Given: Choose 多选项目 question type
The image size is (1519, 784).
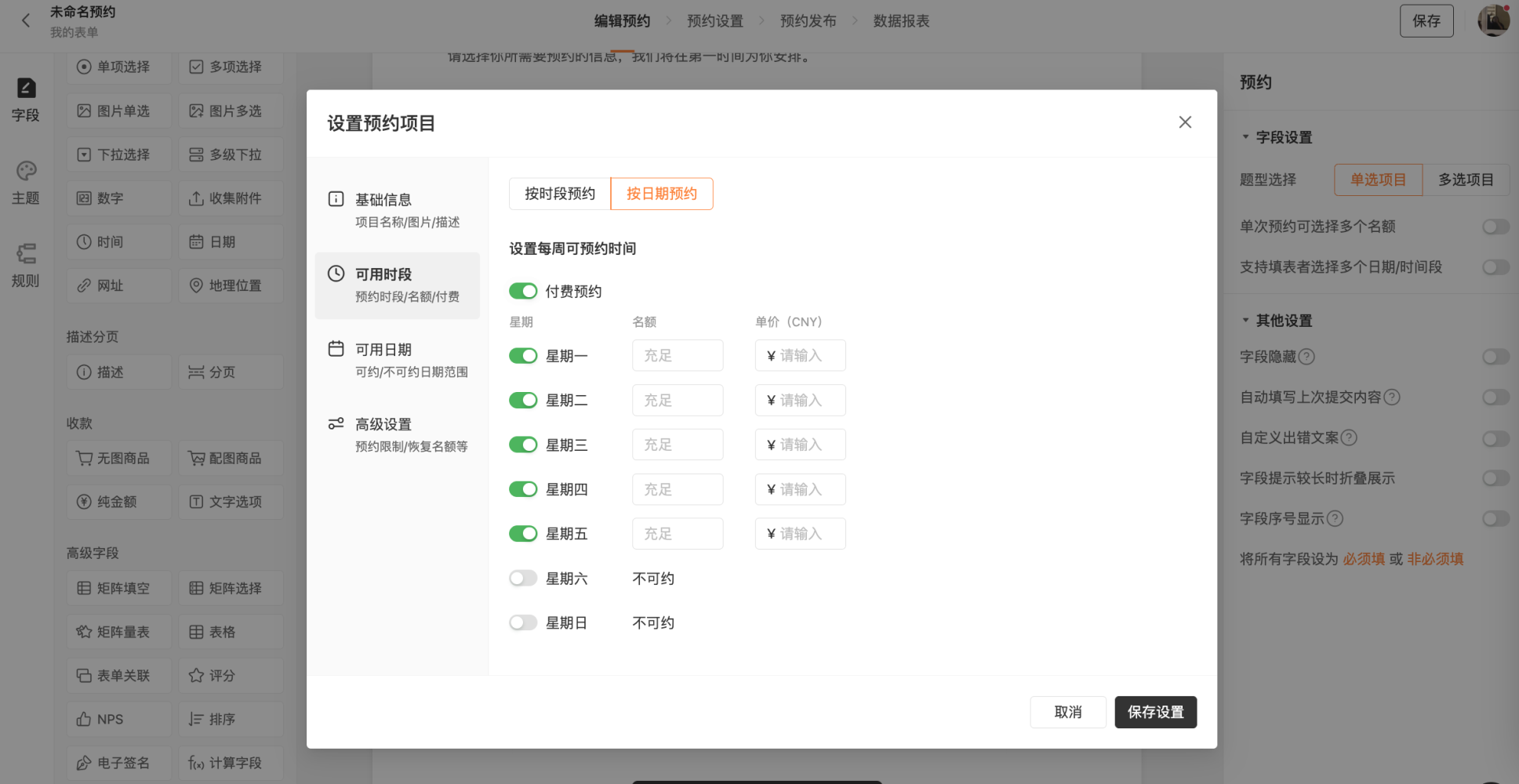Looking at the screenshot, I should point(1466,180).
